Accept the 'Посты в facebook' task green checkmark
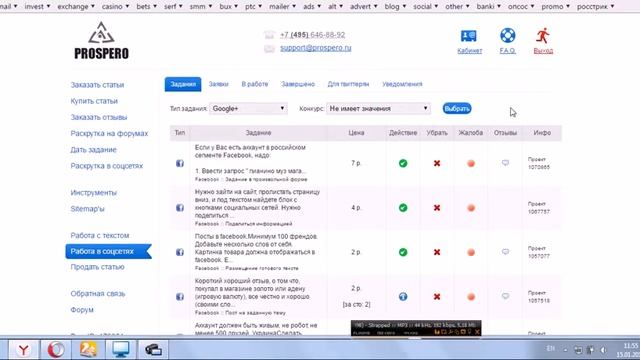640x360 pixels. 403,252
